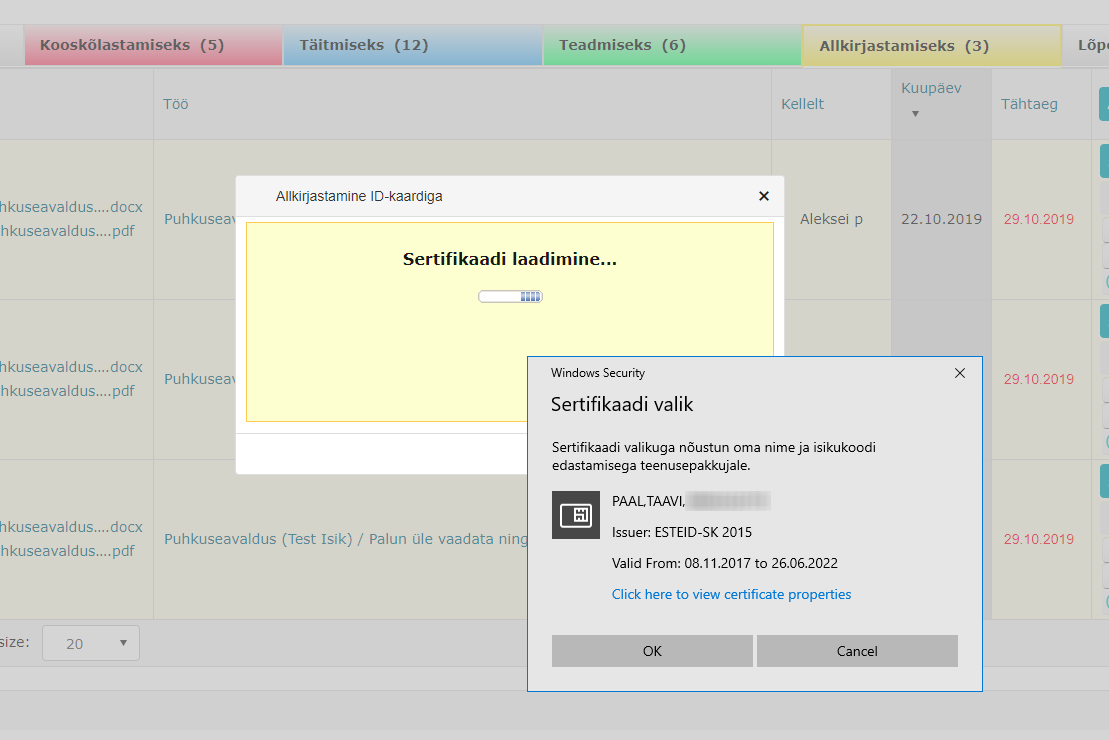Cancel the certificate selection dialog
Image resolution: width=1109 pixels, height=740 pixels.
click(x=857, y=651)
